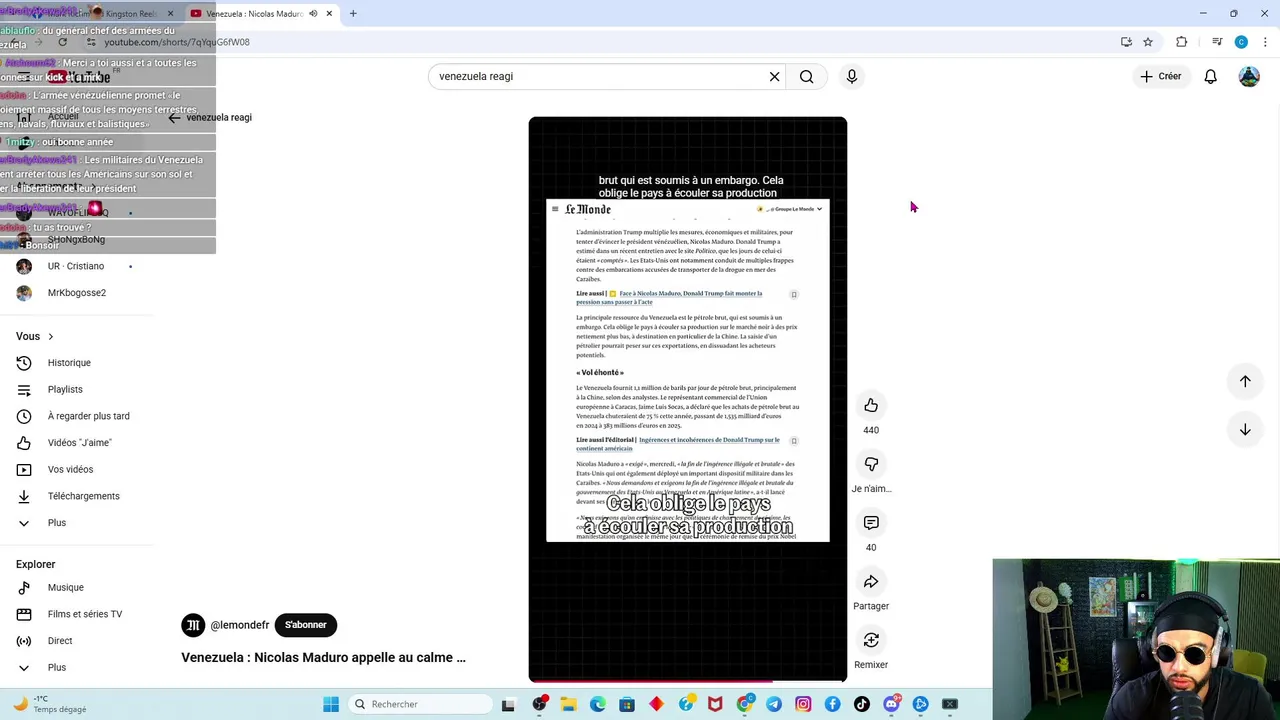Open Musique in the Explorer section
Viewport: 1280px width, 720px height.
pos(65,588)
